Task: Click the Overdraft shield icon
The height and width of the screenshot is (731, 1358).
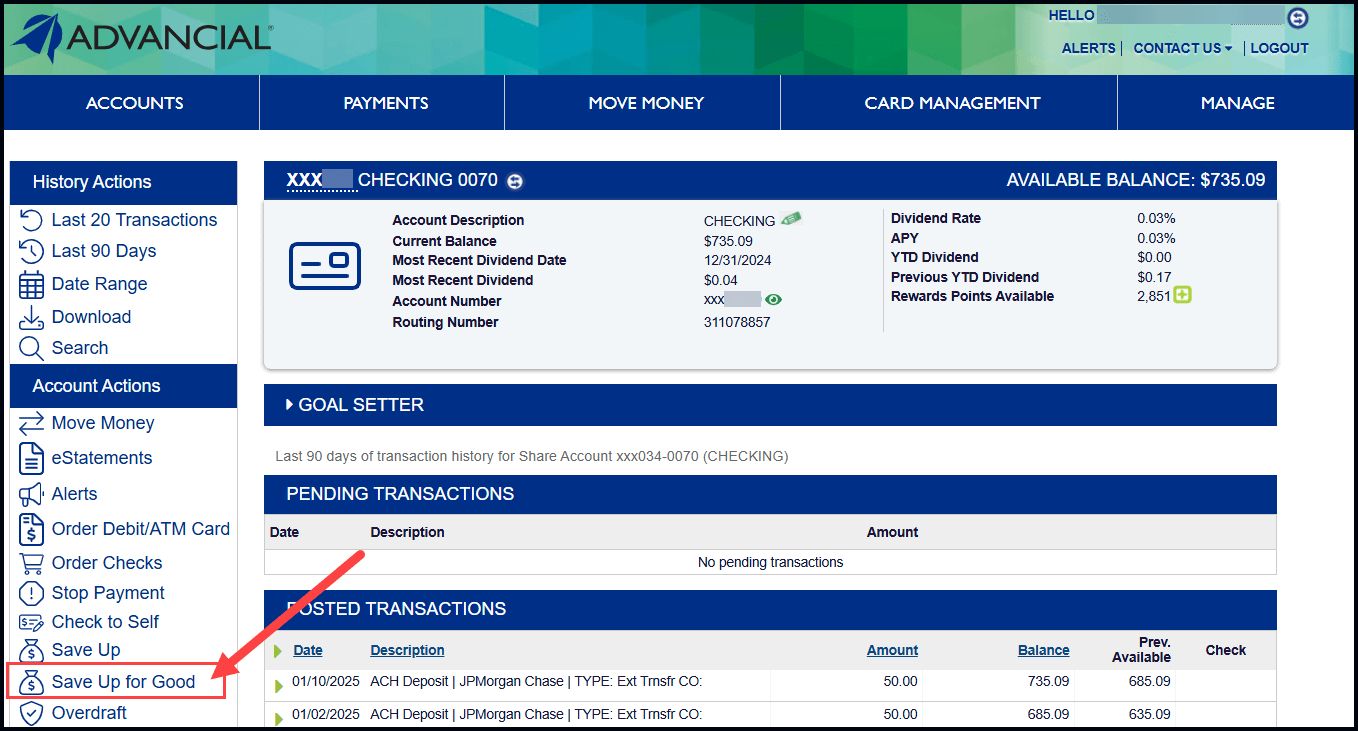Action: click(31, 713)
